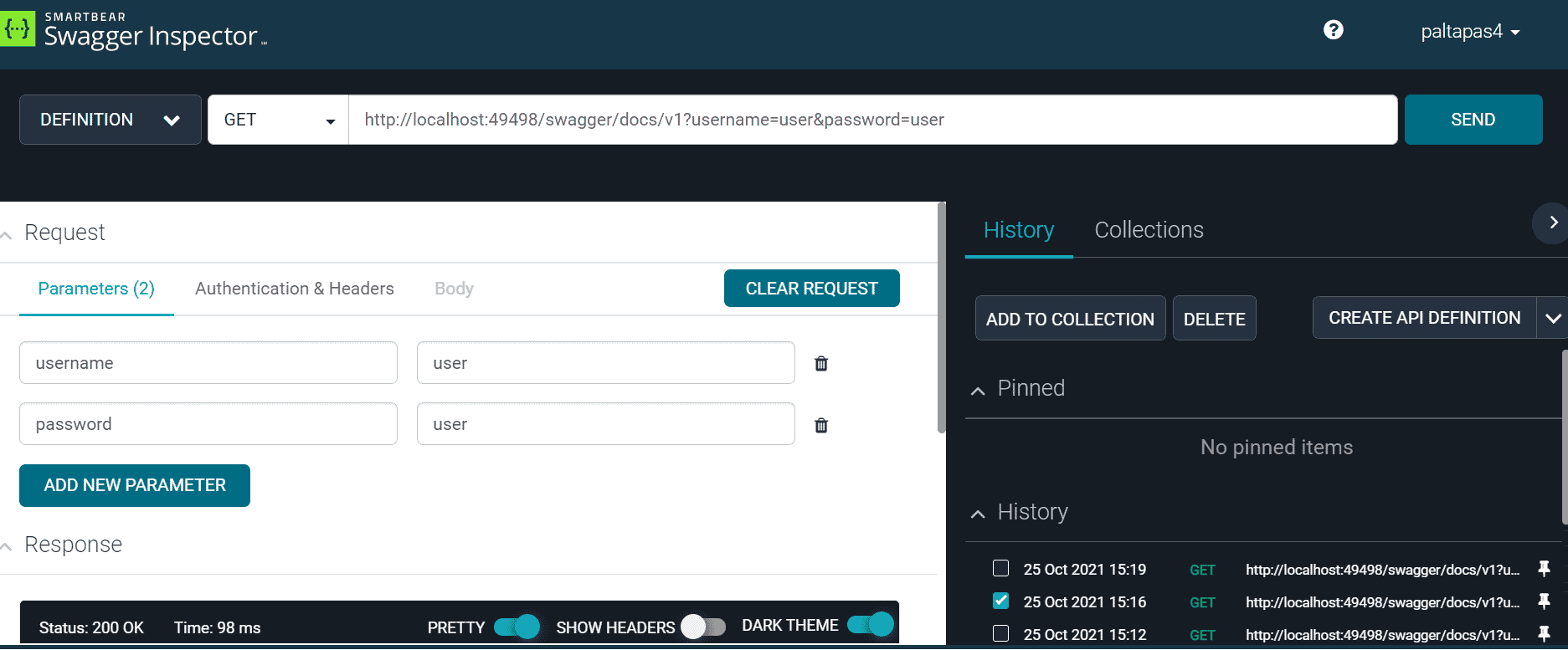Open the Collections tab
Screen dimensions: 1568x650
[x=1149, y=230]
